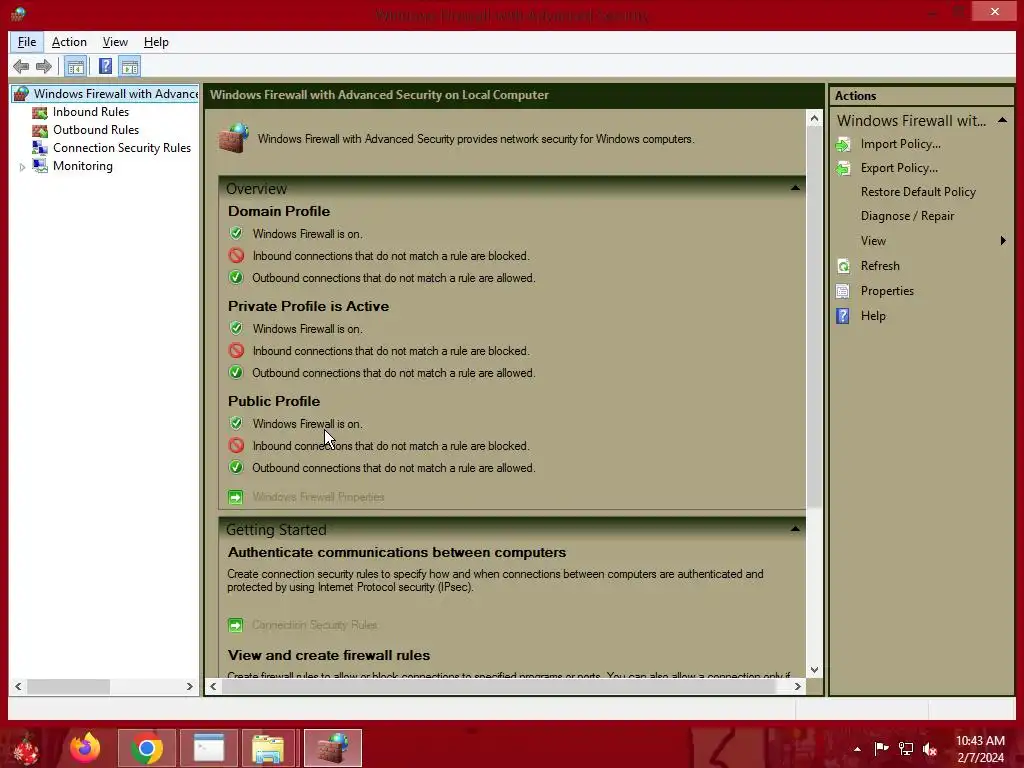Click the Forward arrow toolbar icon
The image size is (1024, 768).
(x=44, y=66)
